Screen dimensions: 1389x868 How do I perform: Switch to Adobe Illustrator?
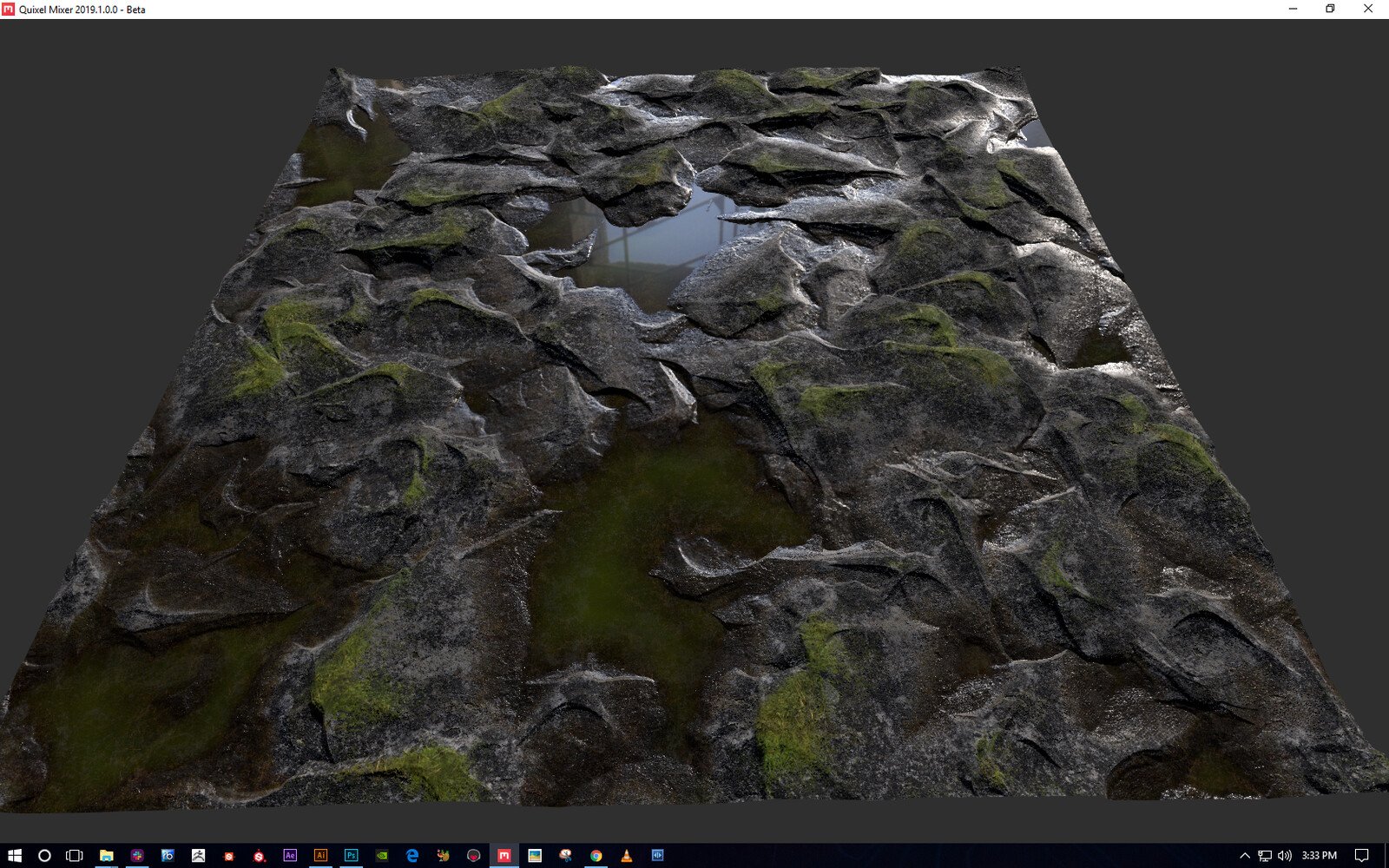tap(320, 855)
